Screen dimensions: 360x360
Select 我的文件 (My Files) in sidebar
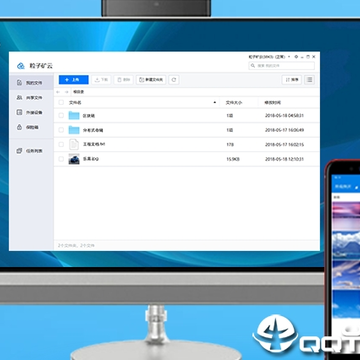(x=31, y=82)
